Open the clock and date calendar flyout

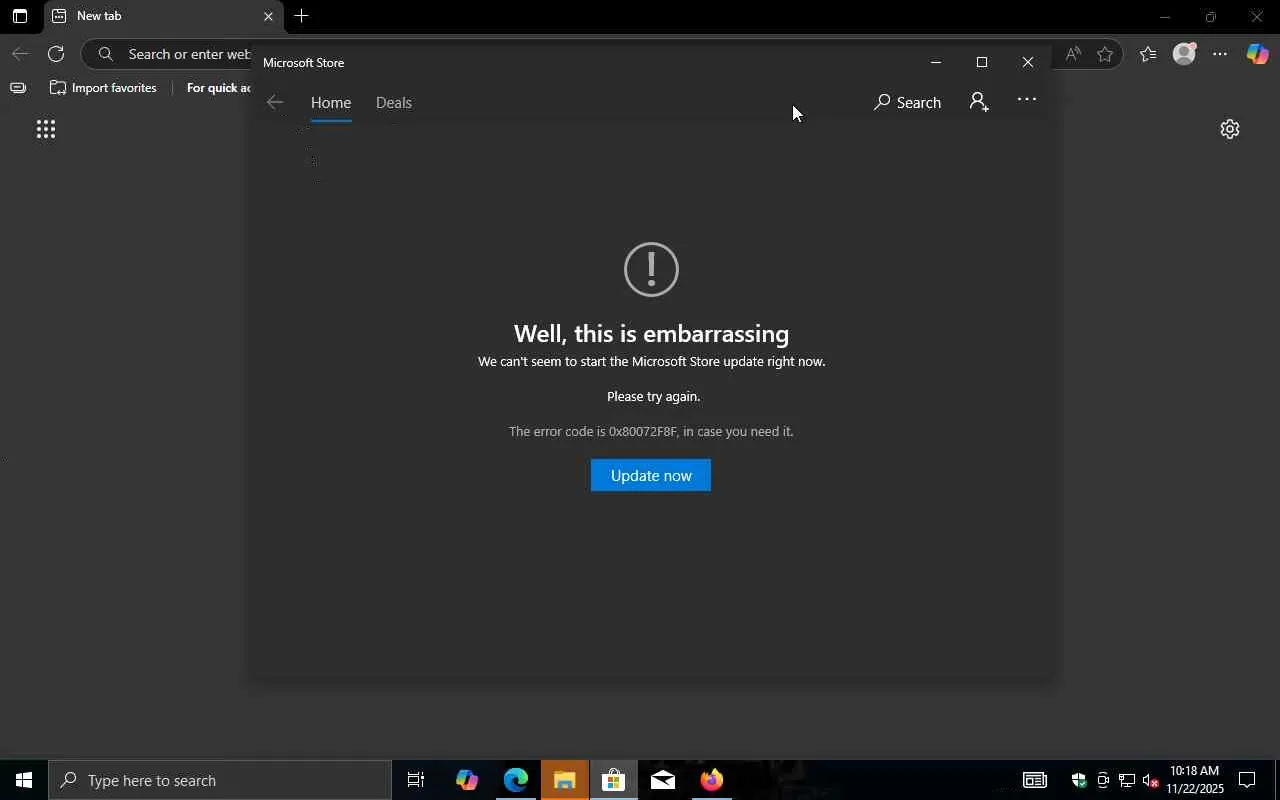pyautogui.click(x=1195, y=780)
